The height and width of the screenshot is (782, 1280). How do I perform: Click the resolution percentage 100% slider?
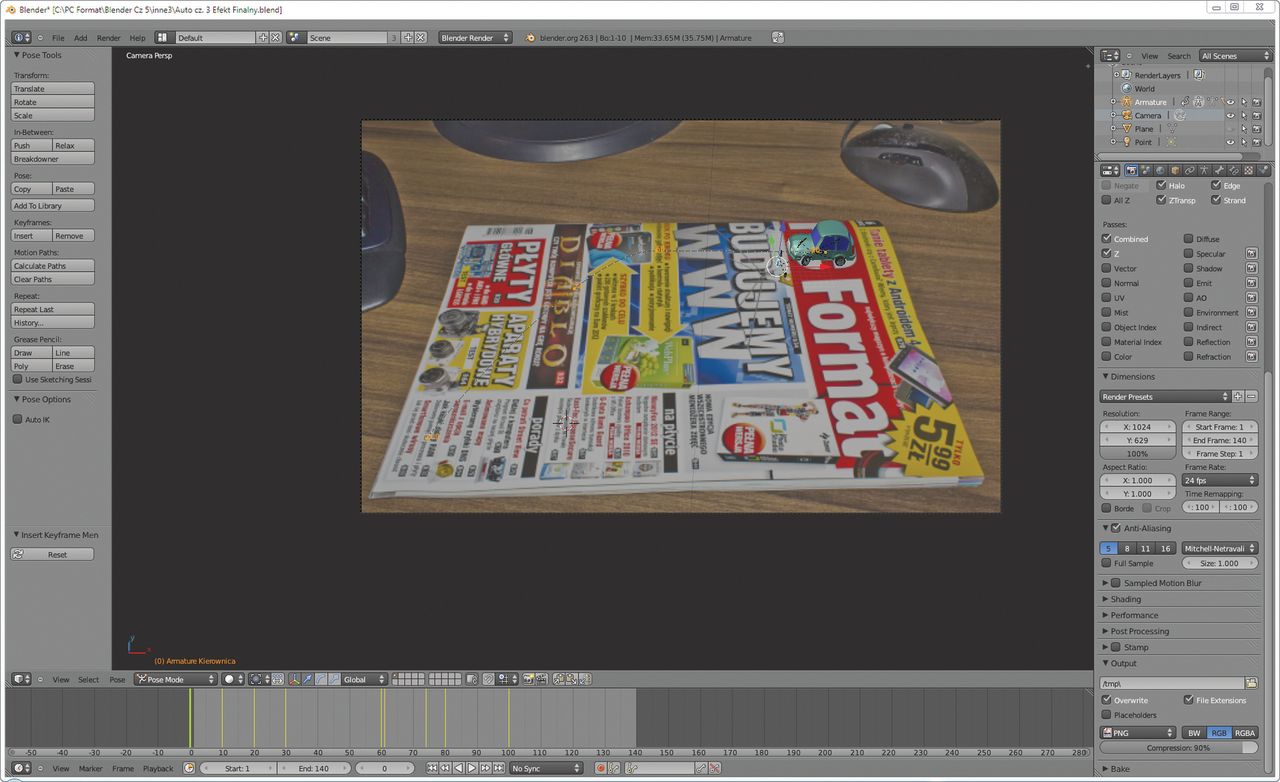pyautogui.click(x=1138, y=453)
